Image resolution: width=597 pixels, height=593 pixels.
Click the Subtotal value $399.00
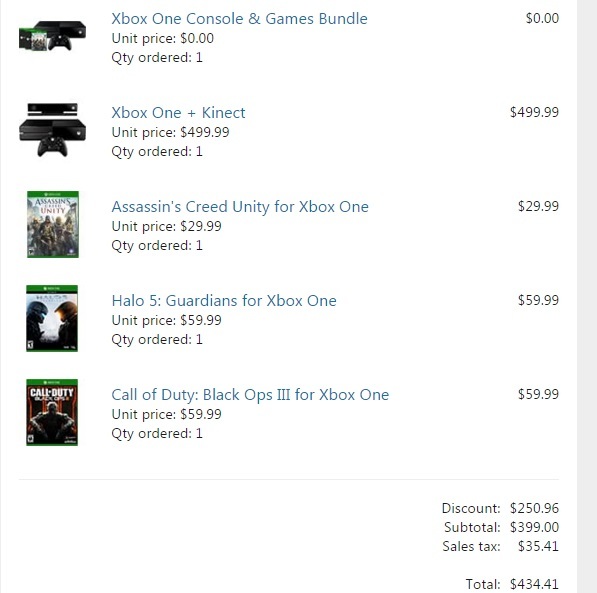coord(534,527)
